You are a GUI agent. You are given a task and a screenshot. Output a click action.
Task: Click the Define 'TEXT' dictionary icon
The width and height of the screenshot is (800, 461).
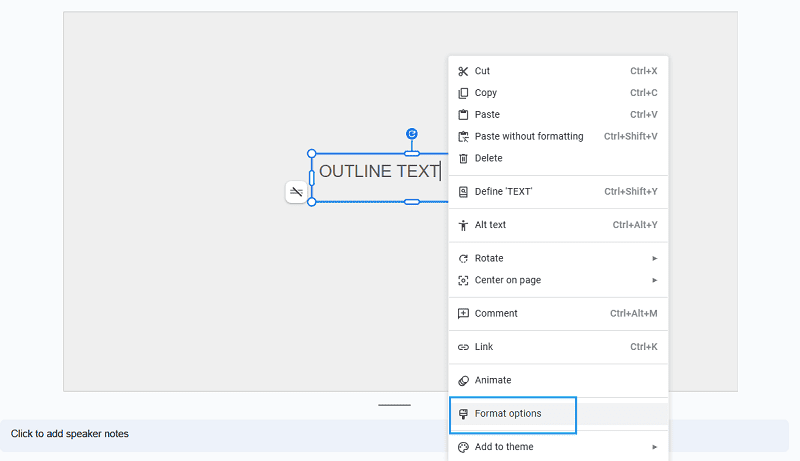463,192
